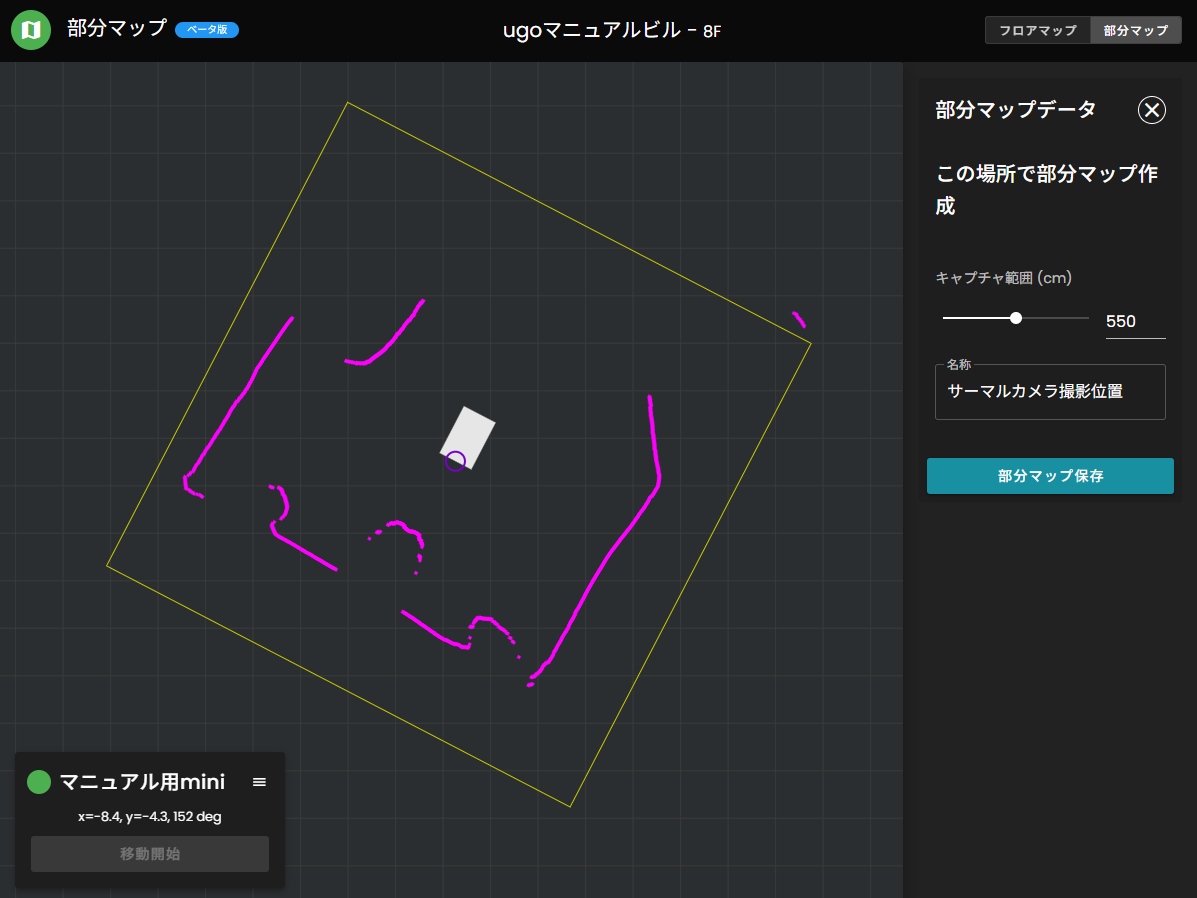Click the 部分マップ保存 button
1197x898 pixels.
pyautogui.click(x=1050, y=476)
